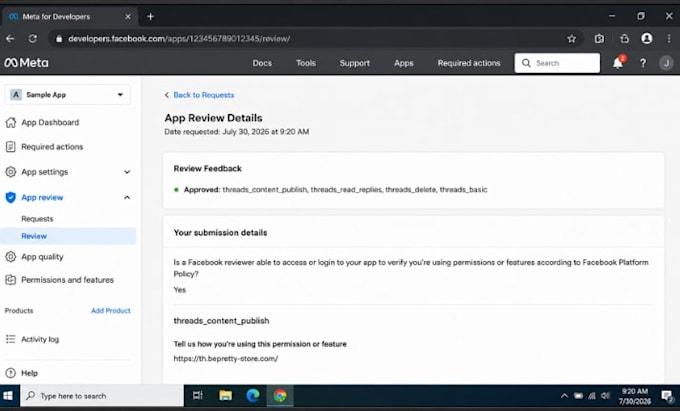Viewport: 680px width, 411px height.
Task: Click the Windows taskbar search box
Action: 101,395
